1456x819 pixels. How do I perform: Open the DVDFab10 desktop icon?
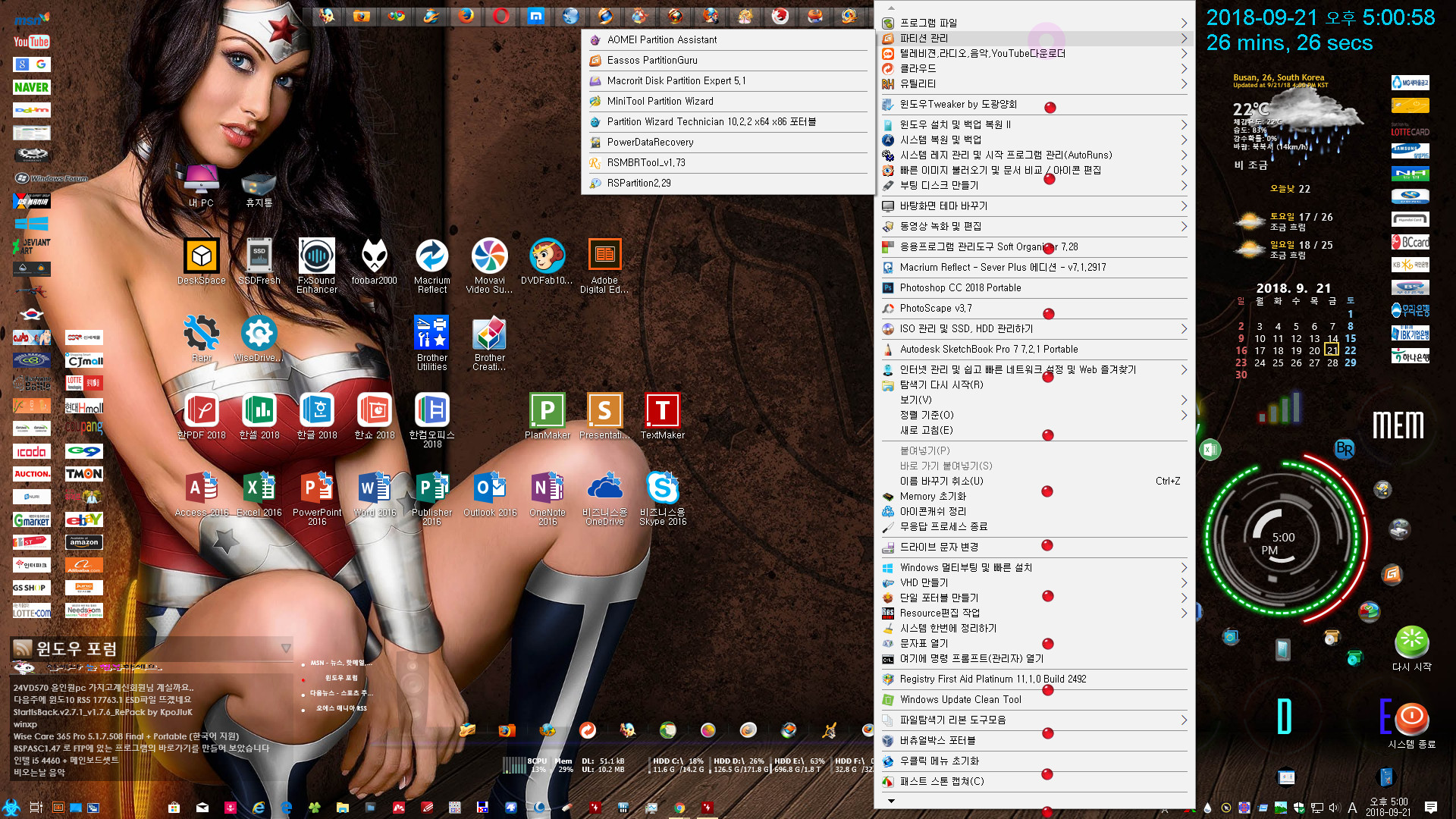[548, 262]
